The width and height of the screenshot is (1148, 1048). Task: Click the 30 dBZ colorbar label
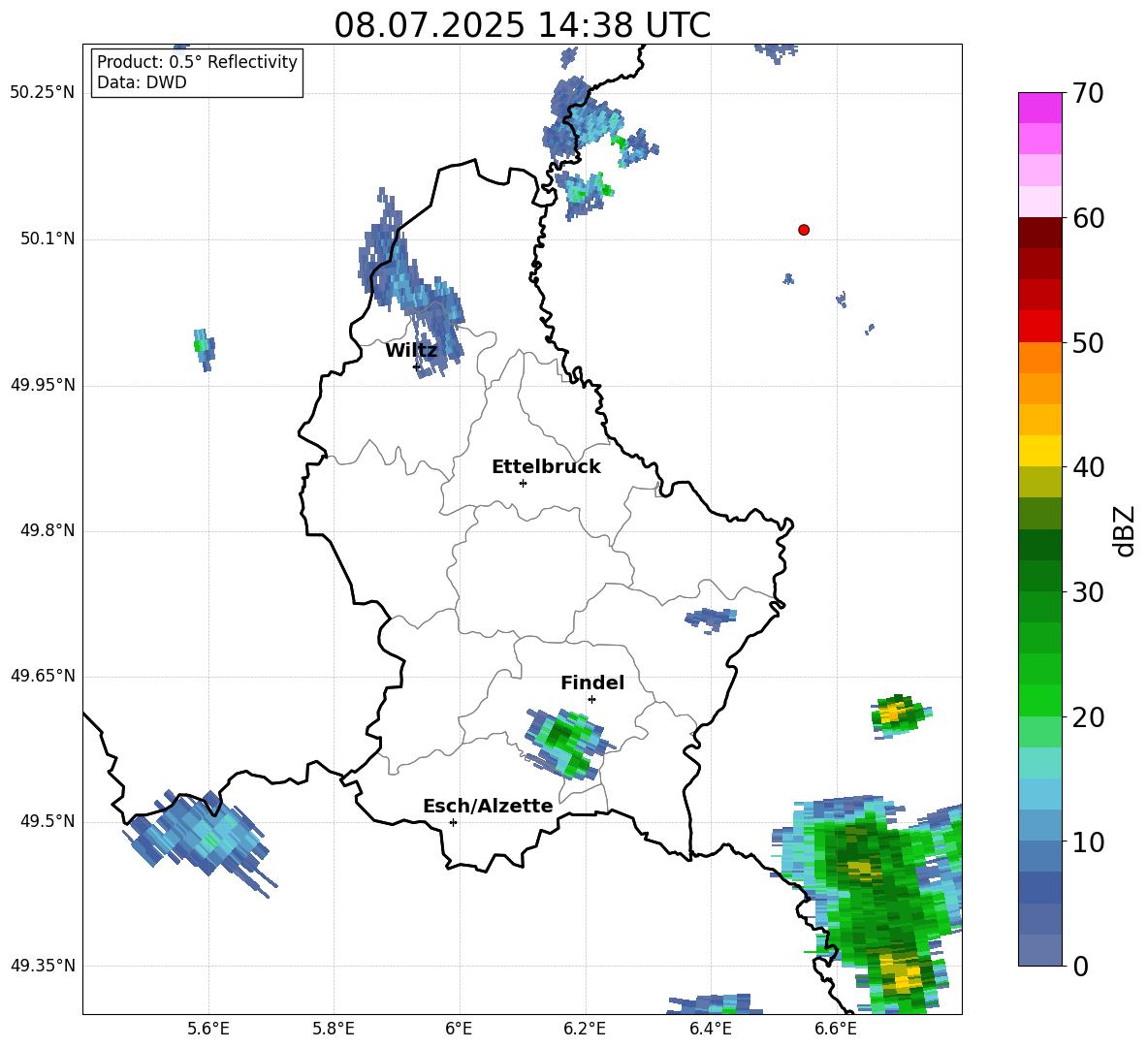(x=1088, y=592)
